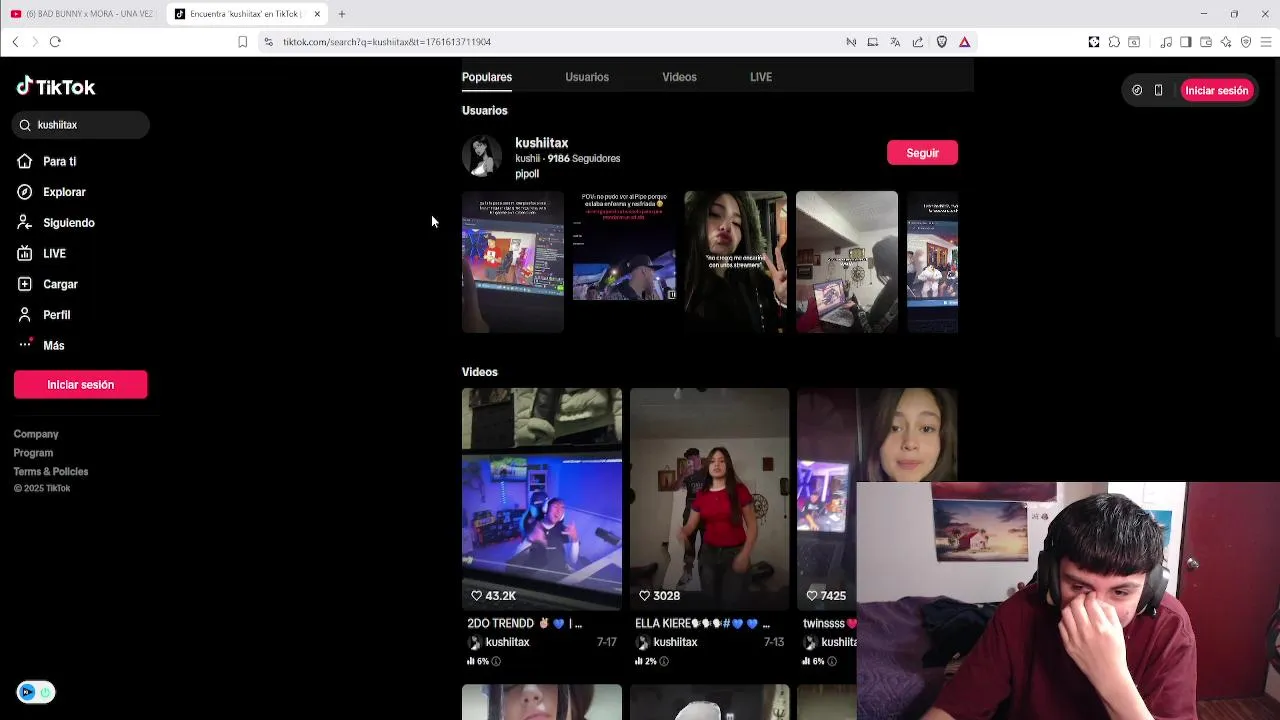1280x720 pixels.
Task: Click the share page icon
Action: tap(918, 42)
